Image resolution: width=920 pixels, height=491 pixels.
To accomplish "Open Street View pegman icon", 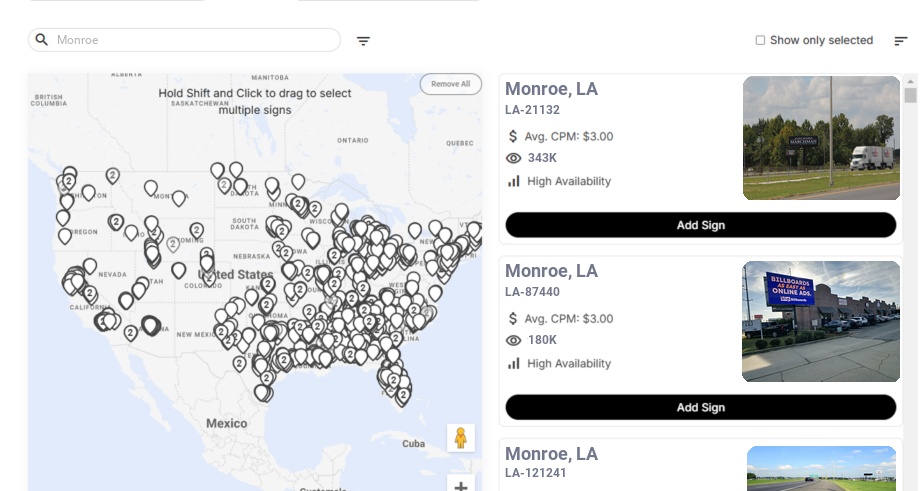I will (x=460, y=438).
